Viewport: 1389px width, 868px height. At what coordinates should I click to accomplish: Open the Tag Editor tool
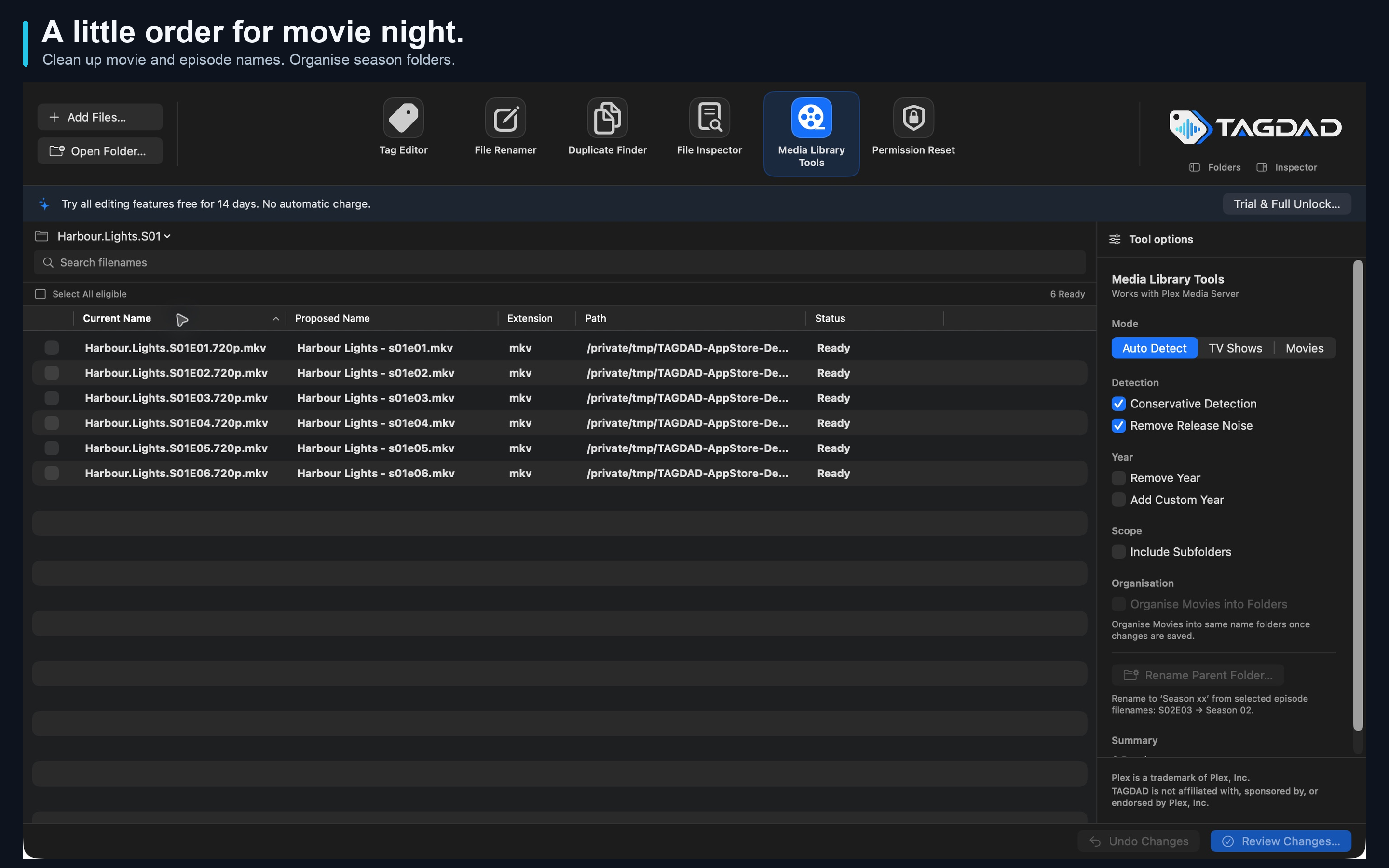click(403, 127)
